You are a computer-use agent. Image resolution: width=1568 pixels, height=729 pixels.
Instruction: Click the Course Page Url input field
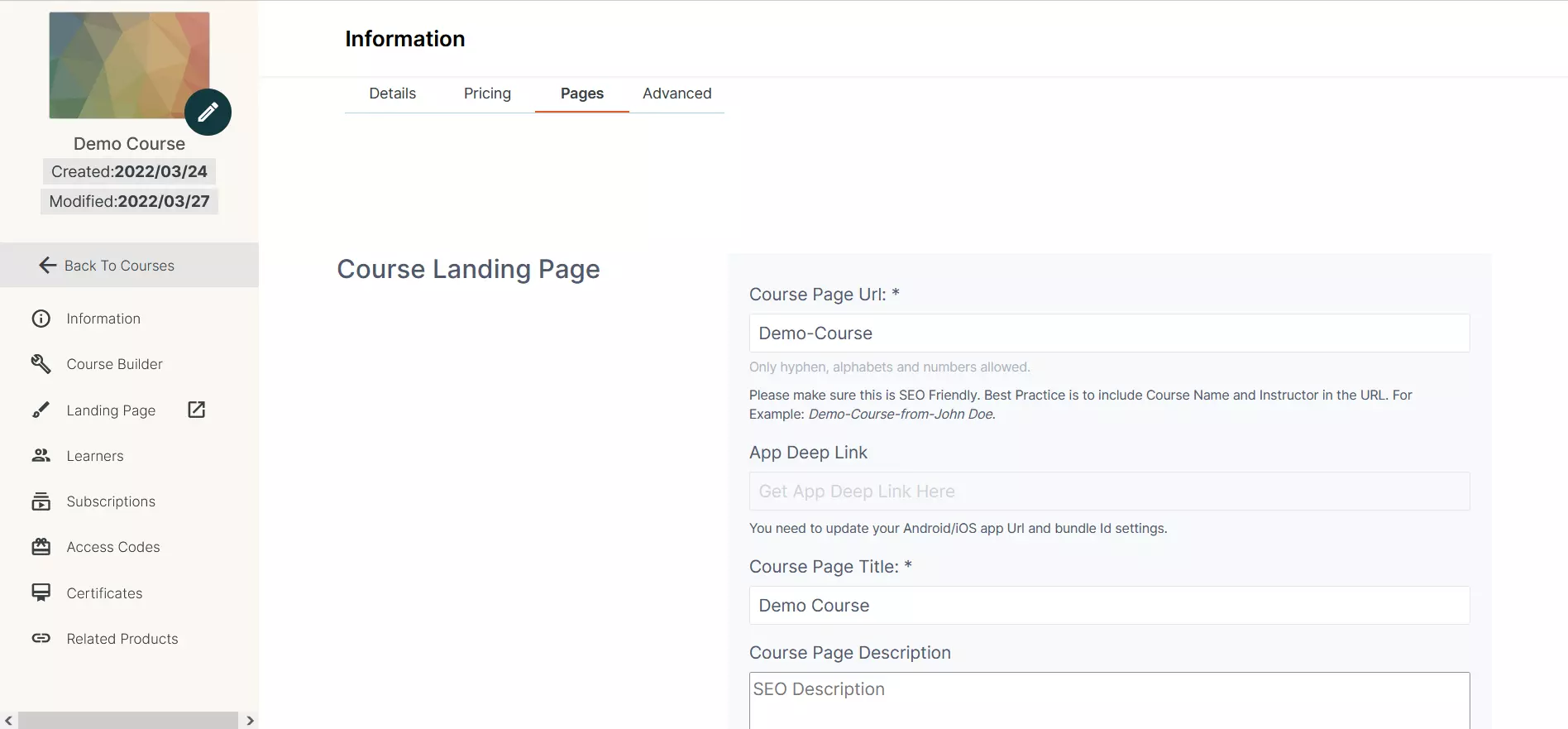point(1109,333)
